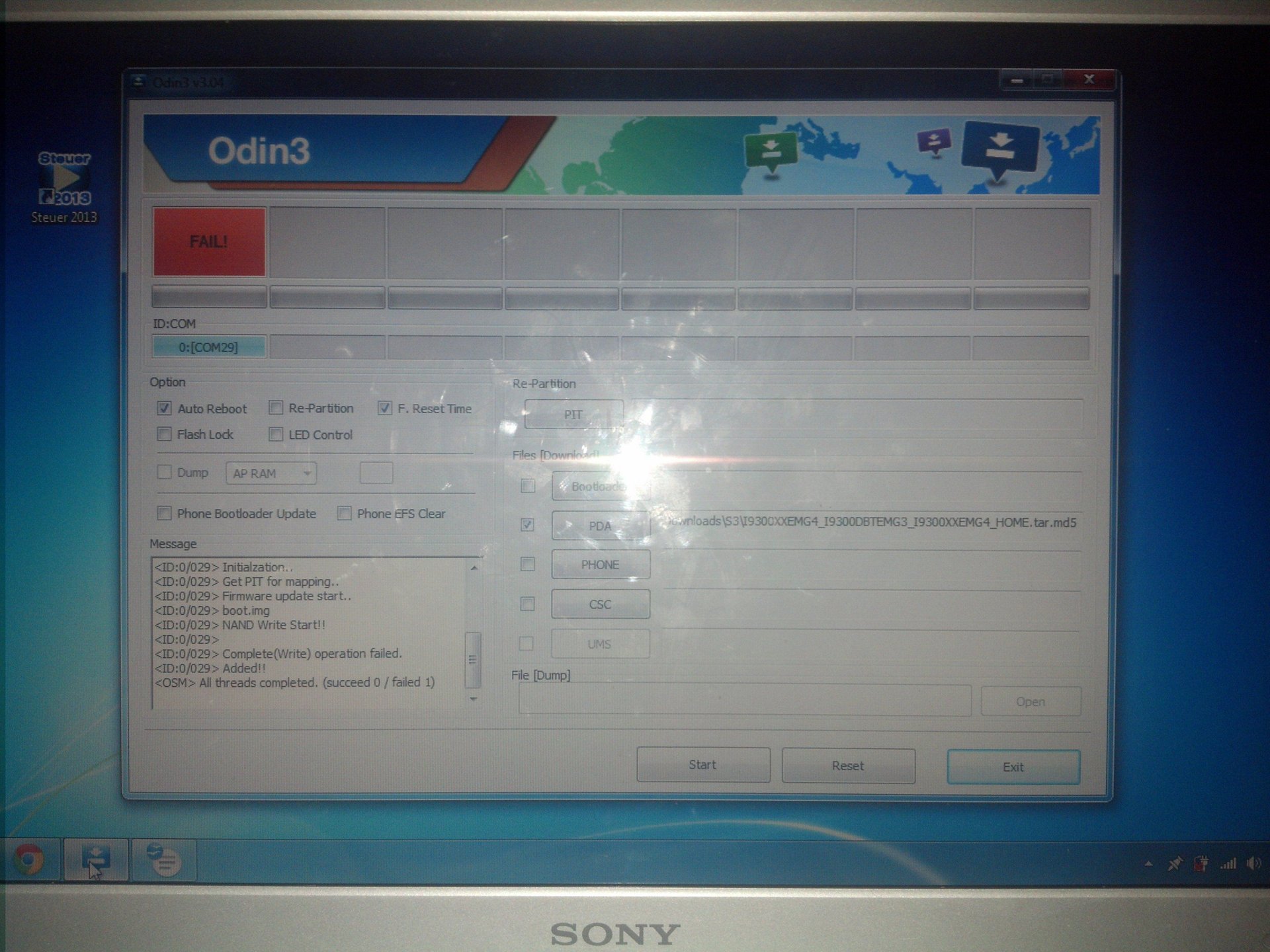Click the PIT file button
The height and width of the screenshot is (952, 1270).
coord(573,415)
